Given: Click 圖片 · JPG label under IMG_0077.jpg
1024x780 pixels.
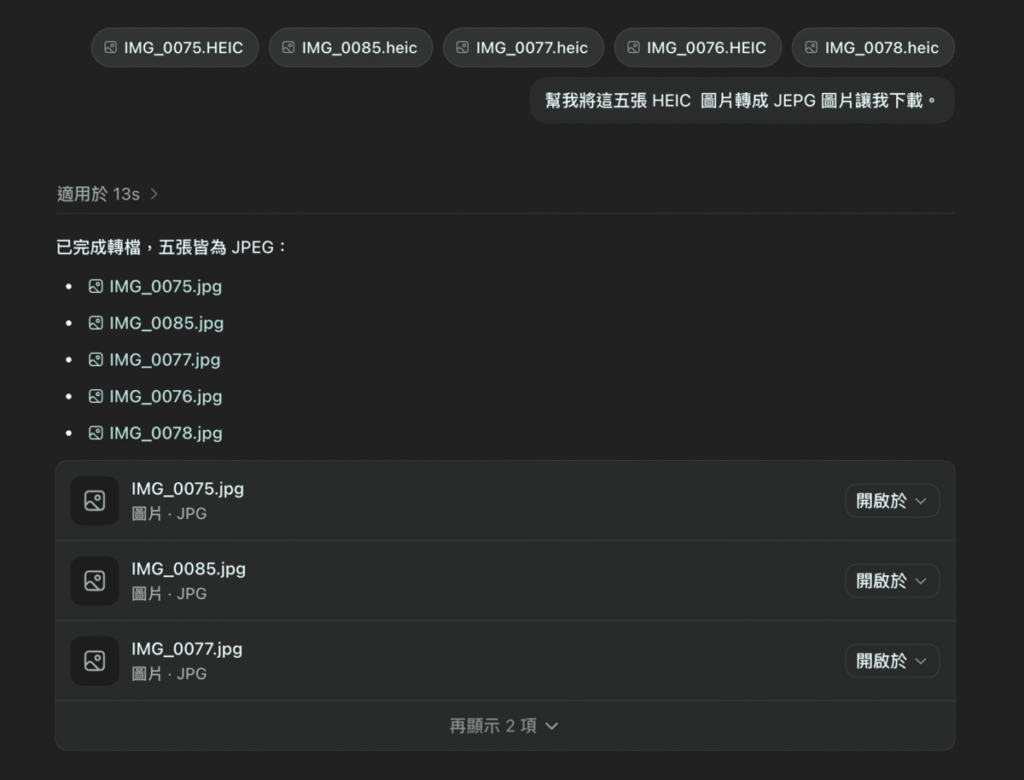Looking at the screenshot, I should (169, 674).
